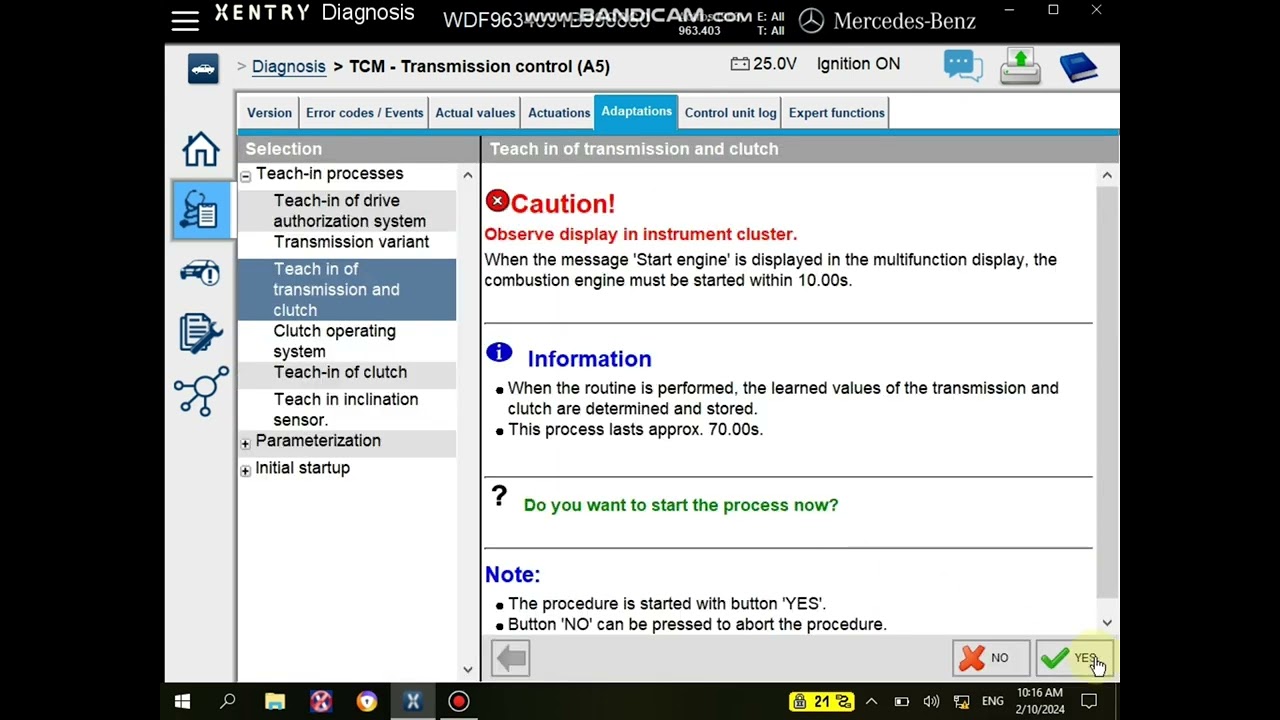Open the hamburger main menu
The width and height of the screenshot is (1280, 720).
coord(185,21)
